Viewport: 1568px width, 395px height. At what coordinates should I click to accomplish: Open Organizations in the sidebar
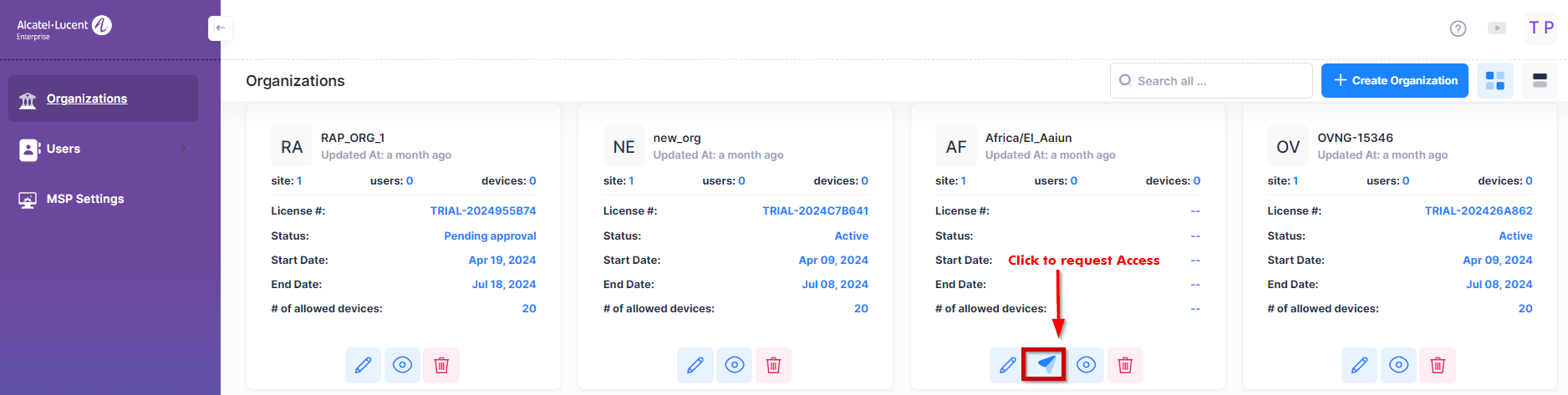[x=87, y=99]
